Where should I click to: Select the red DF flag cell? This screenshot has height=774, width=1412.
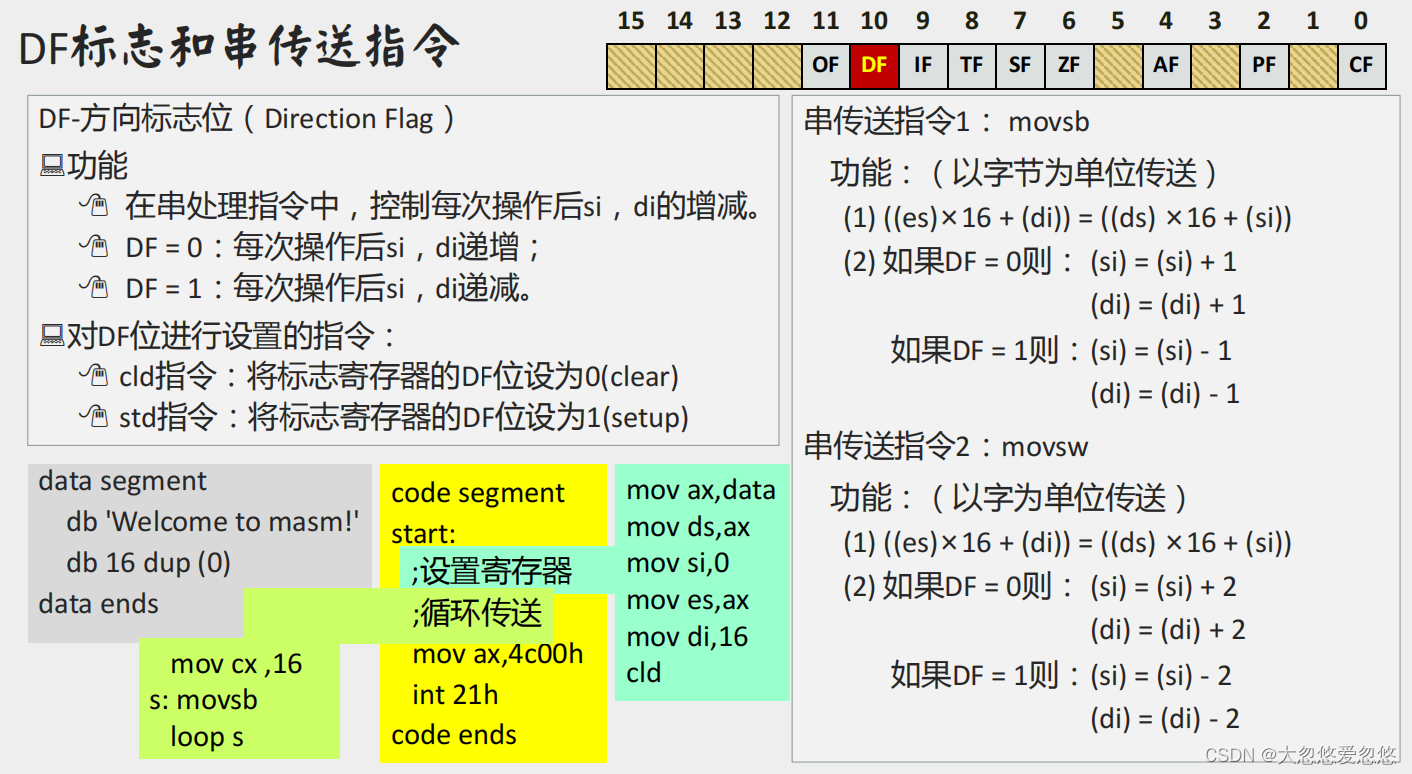pos(874,65)
